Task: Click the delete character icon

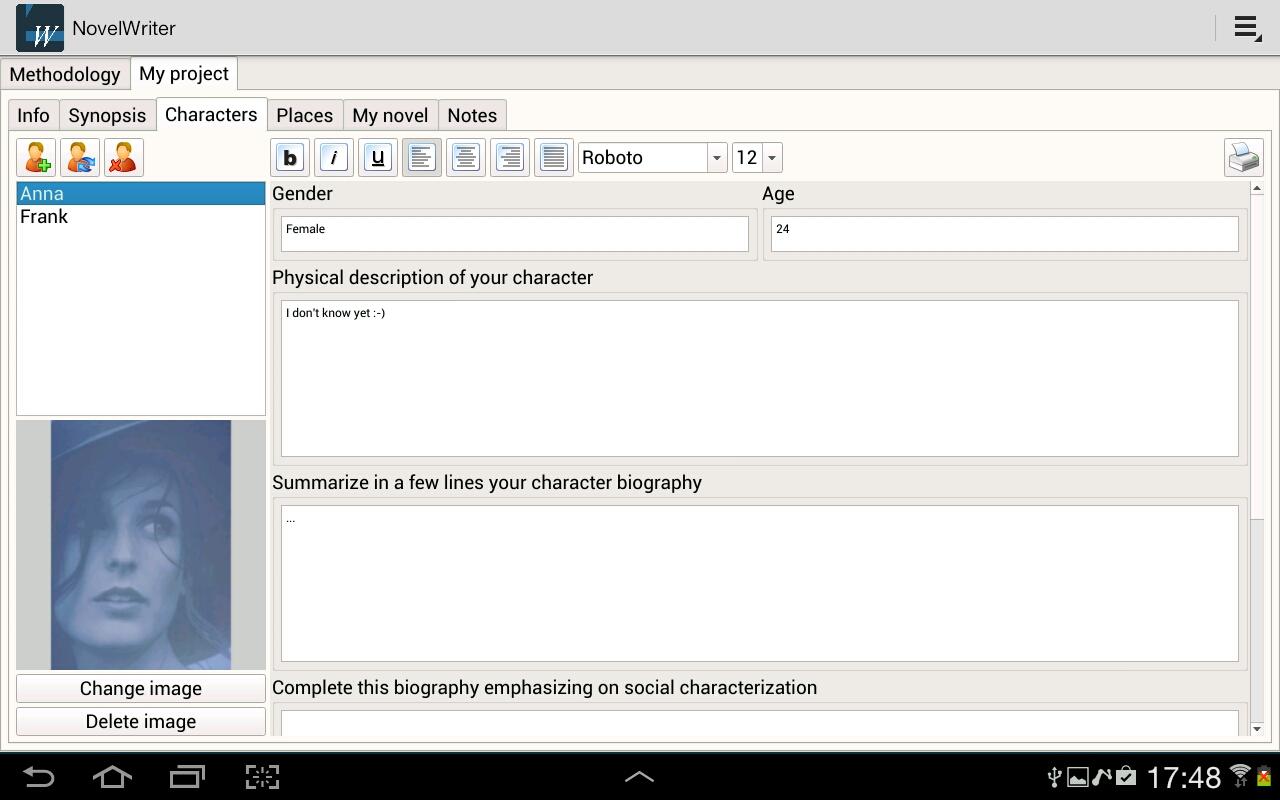Action: 124,158
